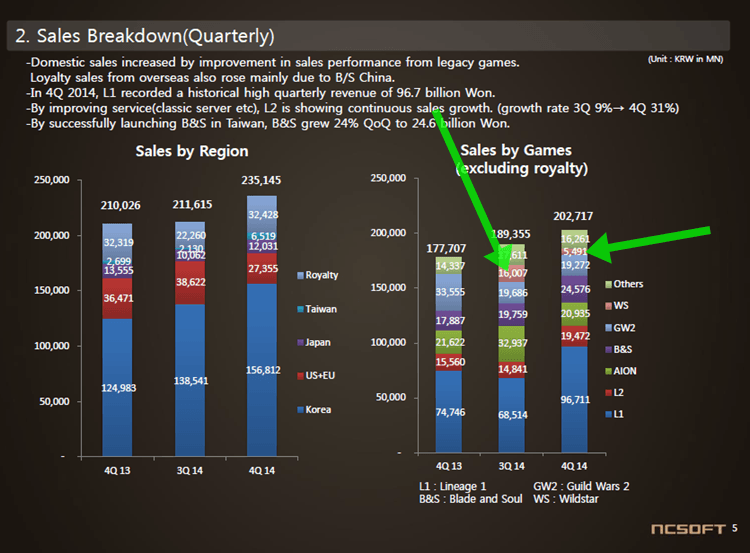Click the B&S legend color swatch
The width and height of the screenshot is (750, 553).
click(x=608, y=349)
